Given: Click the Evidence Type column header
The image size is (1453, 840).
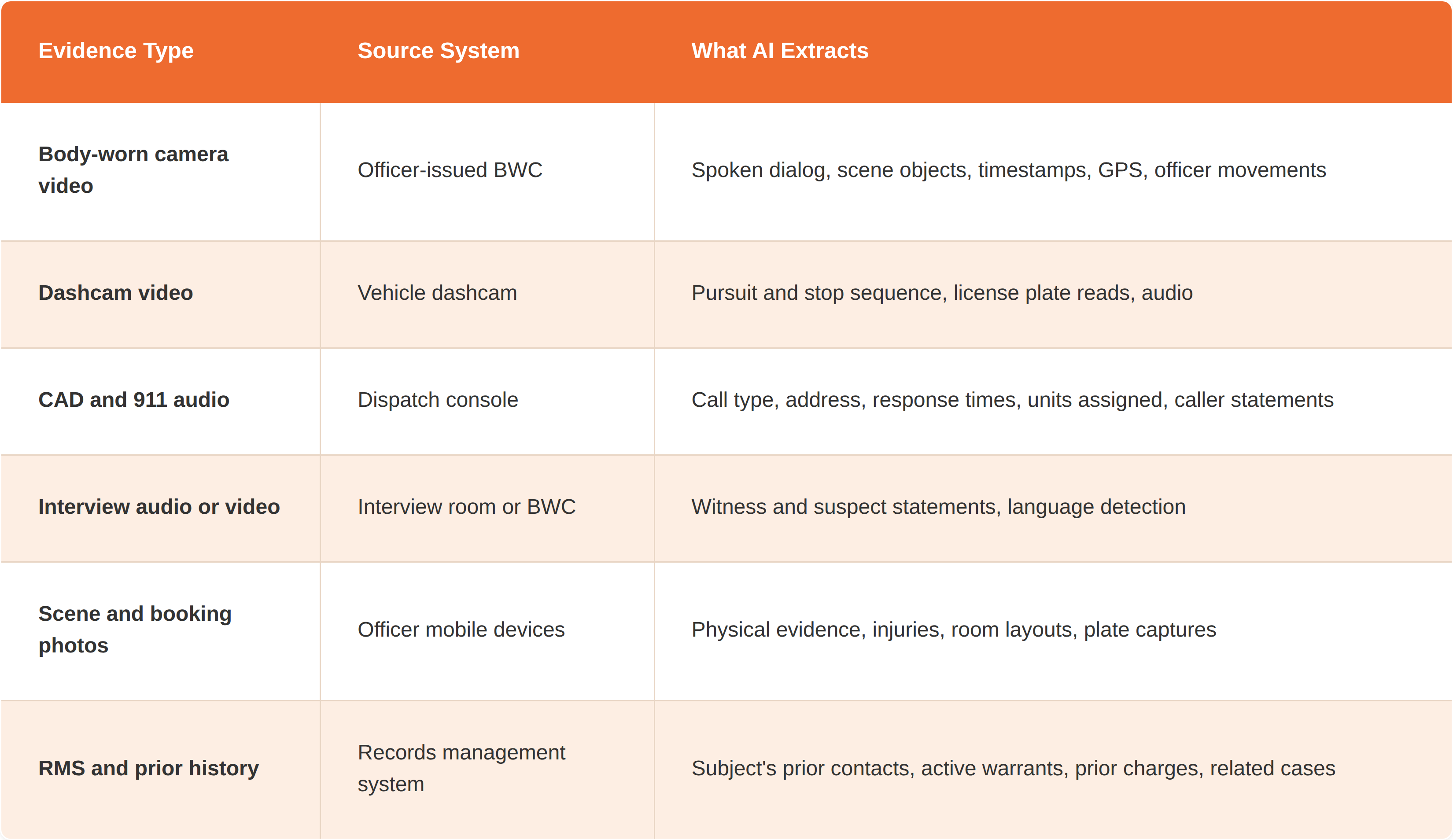Looking at the screenshot, I should [x=116, y=51].
